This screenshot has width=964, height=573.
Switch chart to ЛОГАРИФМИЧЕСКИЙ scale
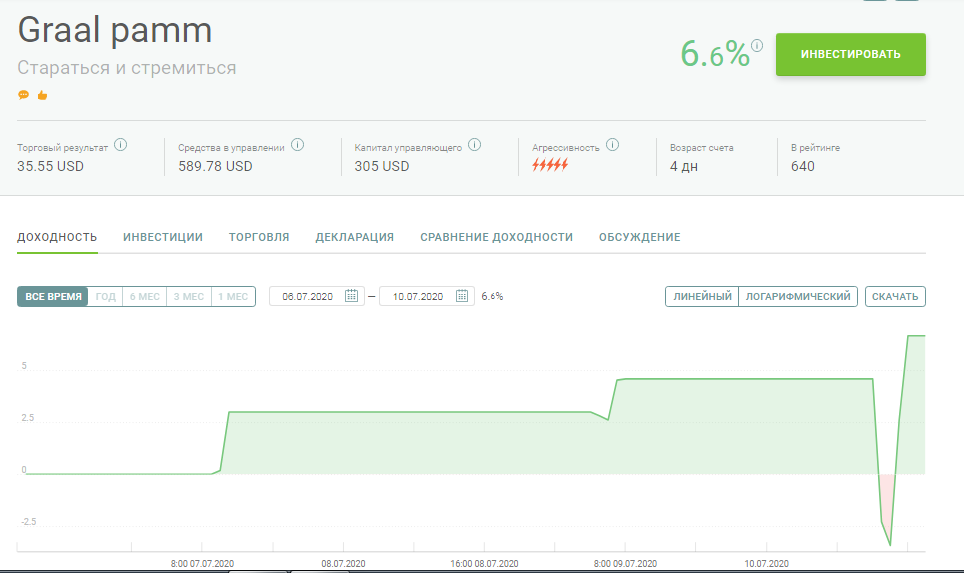(x=798, y=296)
